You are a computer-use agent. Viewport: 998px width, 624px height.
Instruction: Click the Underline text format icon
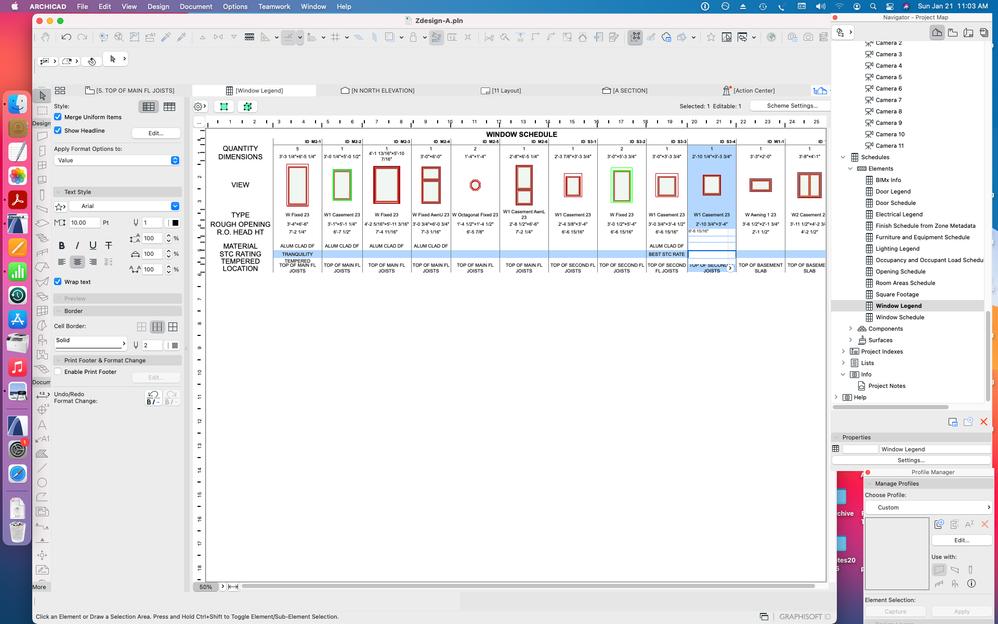coord(93,245)
